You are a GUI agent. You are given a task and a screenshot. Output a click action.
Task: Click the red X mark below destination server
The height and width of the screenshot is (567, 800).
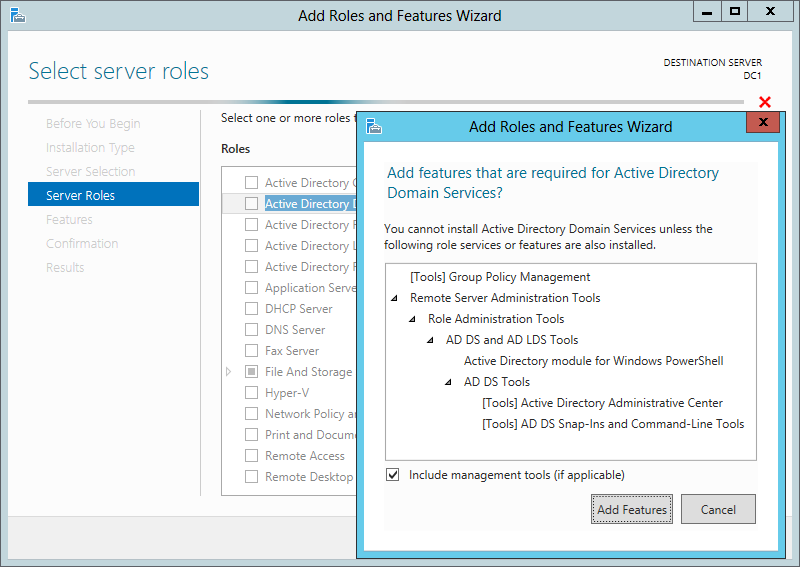[x=764, y=102]
